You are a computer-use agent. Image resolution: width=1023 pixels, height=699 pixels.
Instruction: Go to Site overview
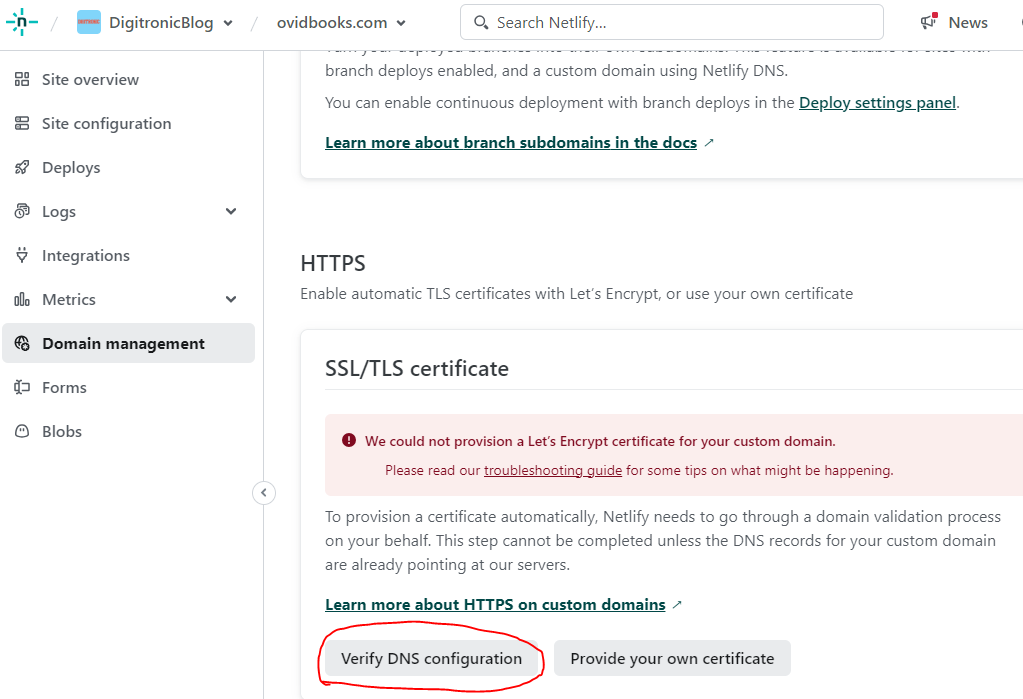[90, 80]
